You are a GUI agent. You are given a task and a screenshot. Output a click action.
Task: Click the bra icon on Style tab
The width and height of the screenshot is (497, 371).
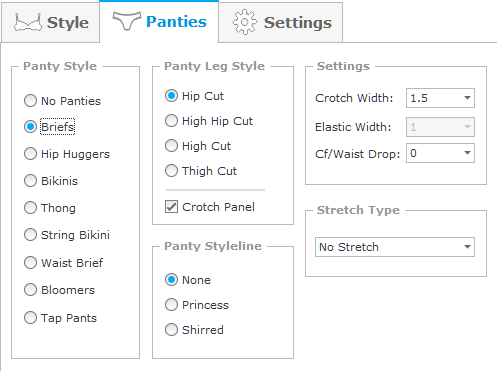tap(28, 23)
